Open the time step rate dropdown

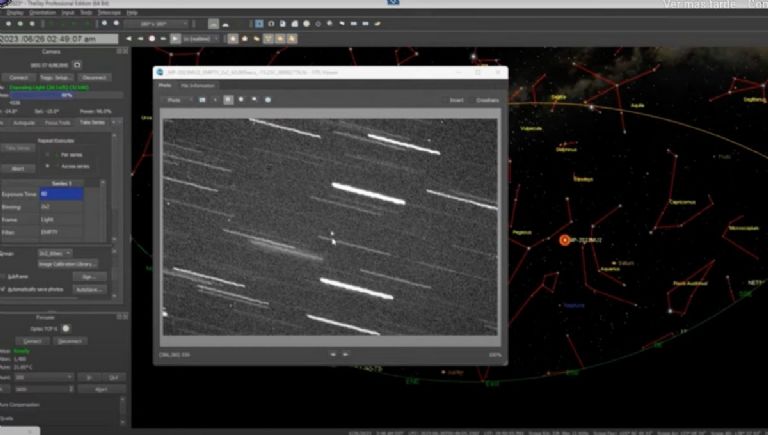[198, 38]
